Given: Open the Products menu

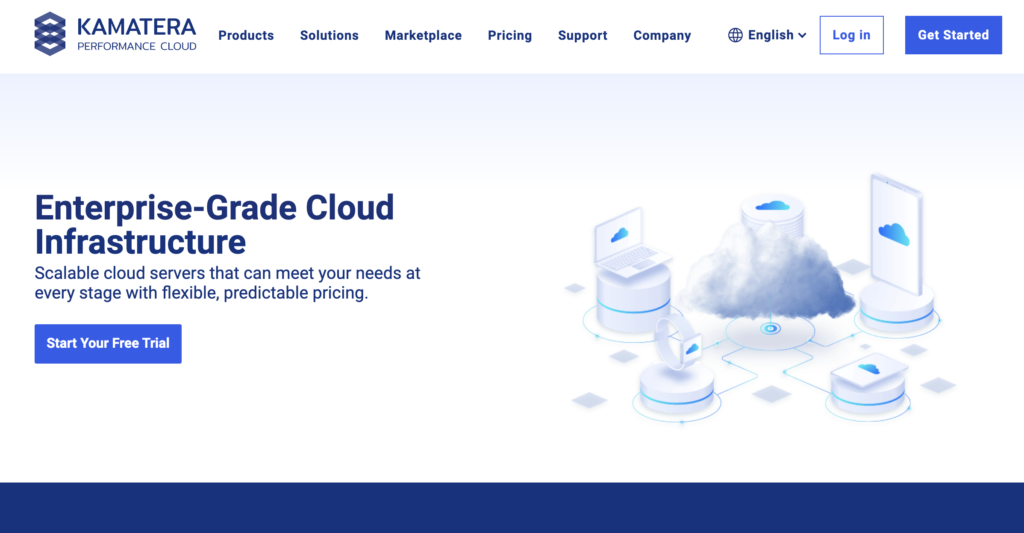Looking at the screenshot, I should [x=246, y=35].
